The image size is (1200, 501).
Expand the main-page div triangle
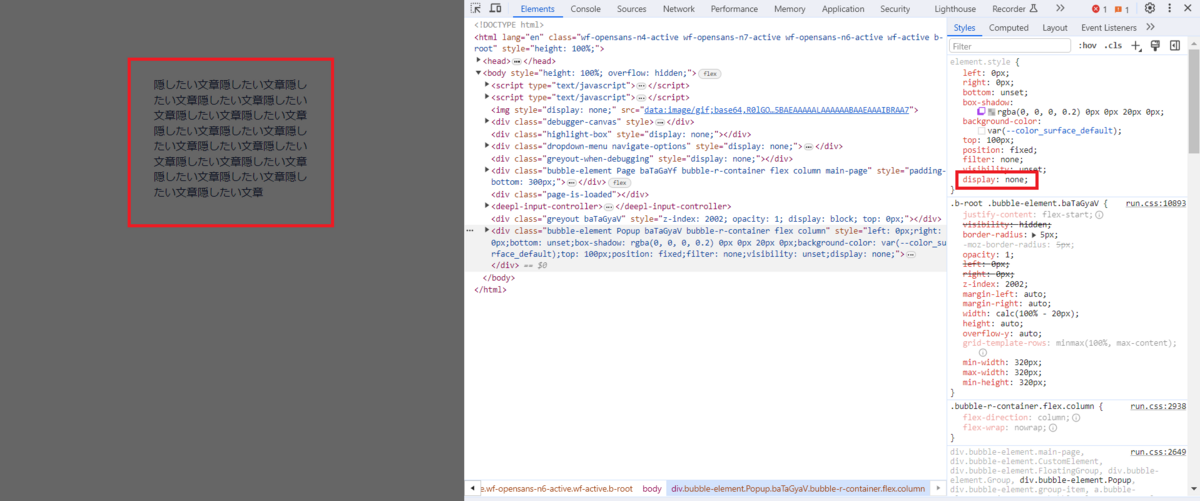coord(487,171)
